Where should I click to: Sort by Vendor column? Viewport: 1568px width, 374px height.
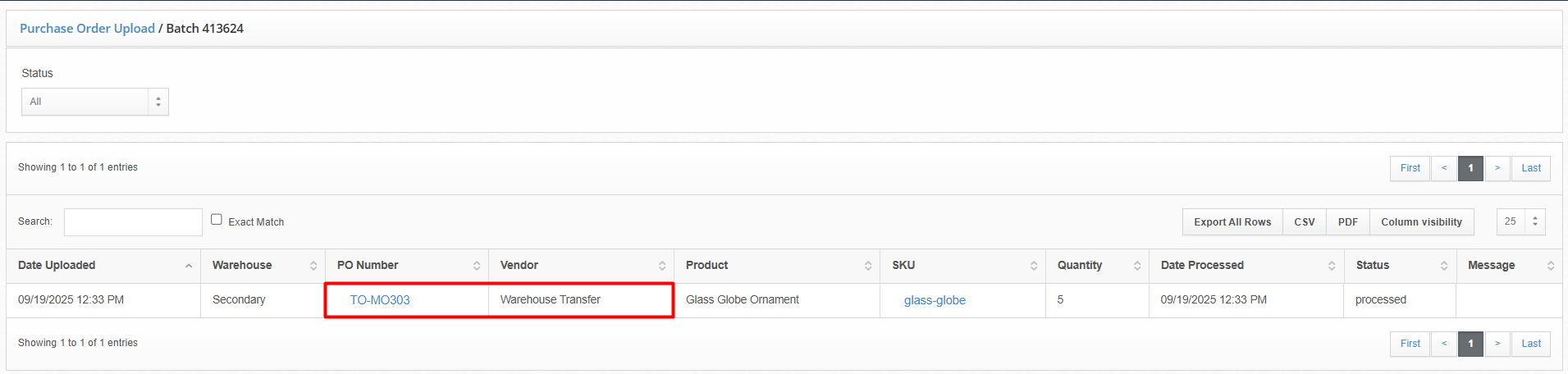click(x=582, y=266)
